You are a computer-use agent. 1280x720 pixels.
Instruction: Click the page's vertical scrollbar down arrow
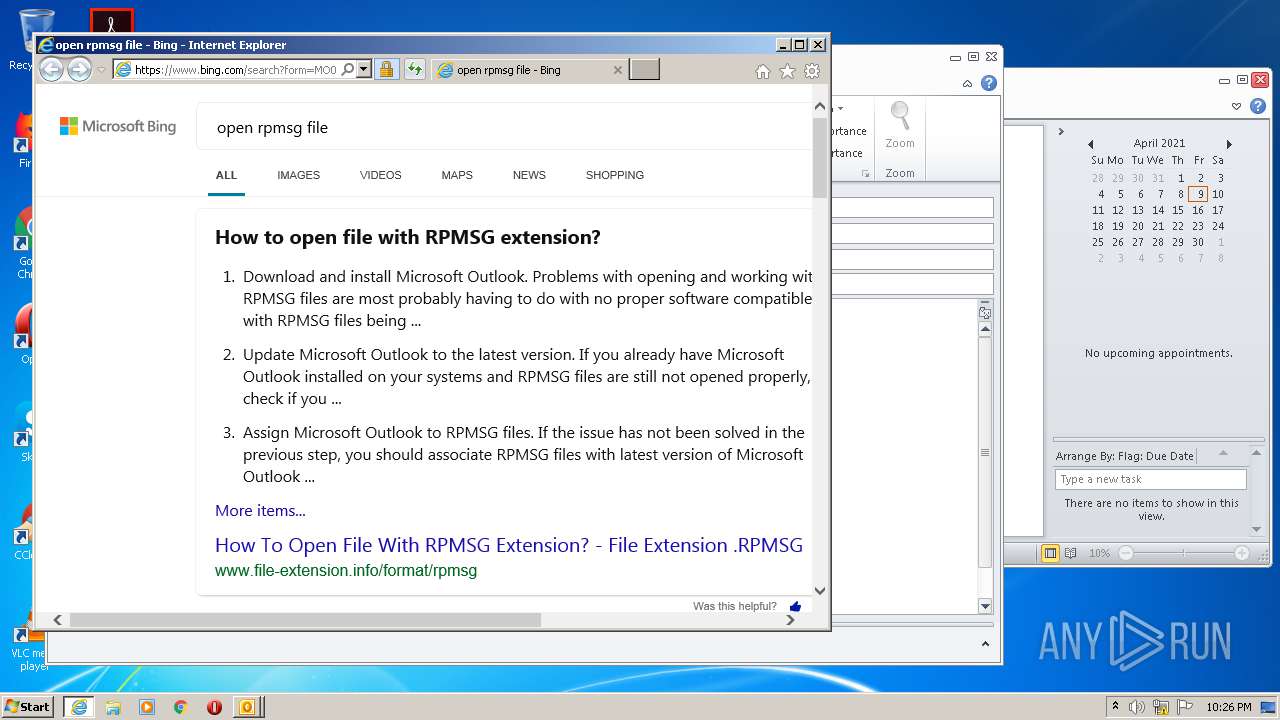(820, 591)
